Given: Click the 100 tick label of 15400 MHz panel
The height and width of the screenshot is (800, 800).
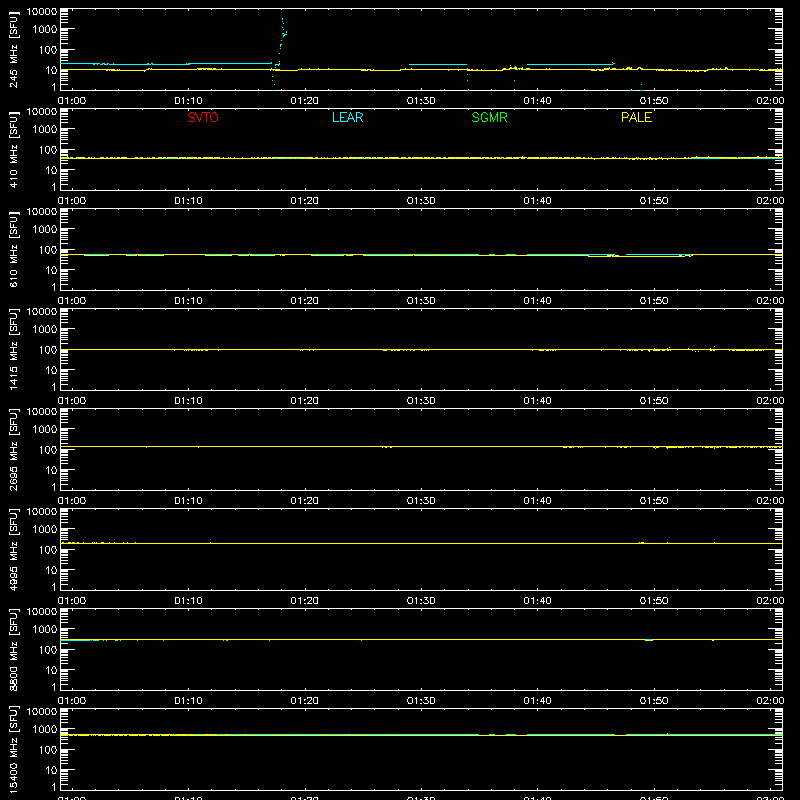Looking at the screenshot, I should [47, 750].
